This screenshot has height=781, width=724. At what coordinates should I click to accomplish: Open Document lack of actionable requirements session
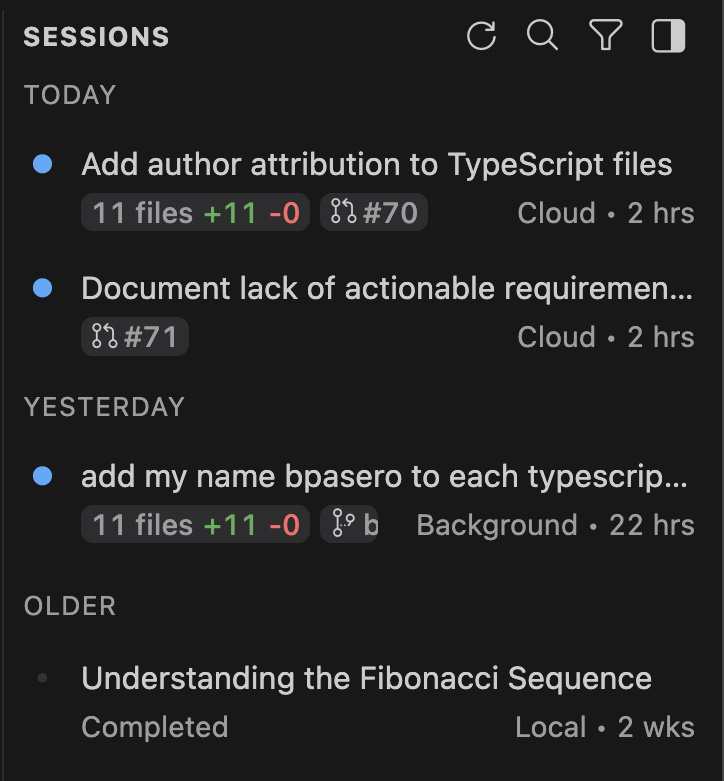(x=386, y=288)
